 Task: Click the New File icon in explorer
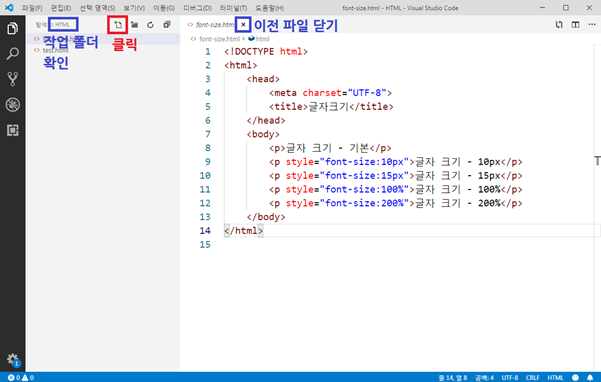pyautogui.click(x=118, y=25)
